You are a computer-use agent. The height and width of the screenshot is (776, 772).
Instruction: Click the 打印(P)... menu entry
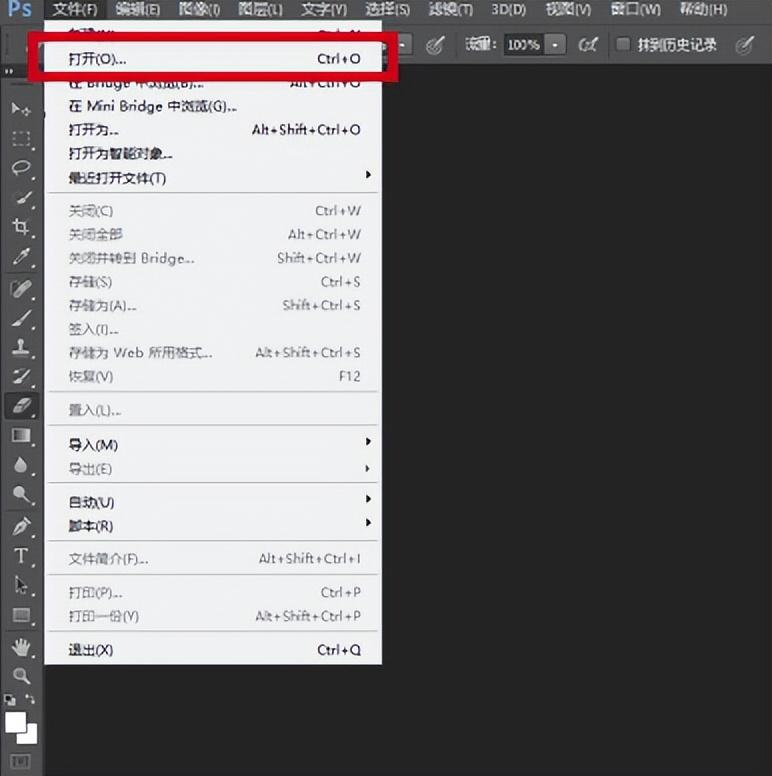tap(213, 592)
